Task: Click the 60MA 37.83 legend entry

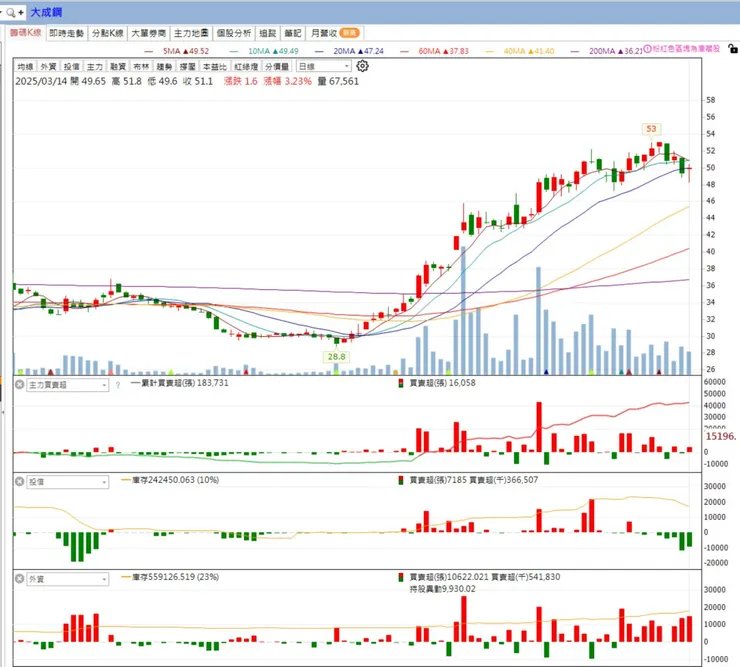Action: 435,51
